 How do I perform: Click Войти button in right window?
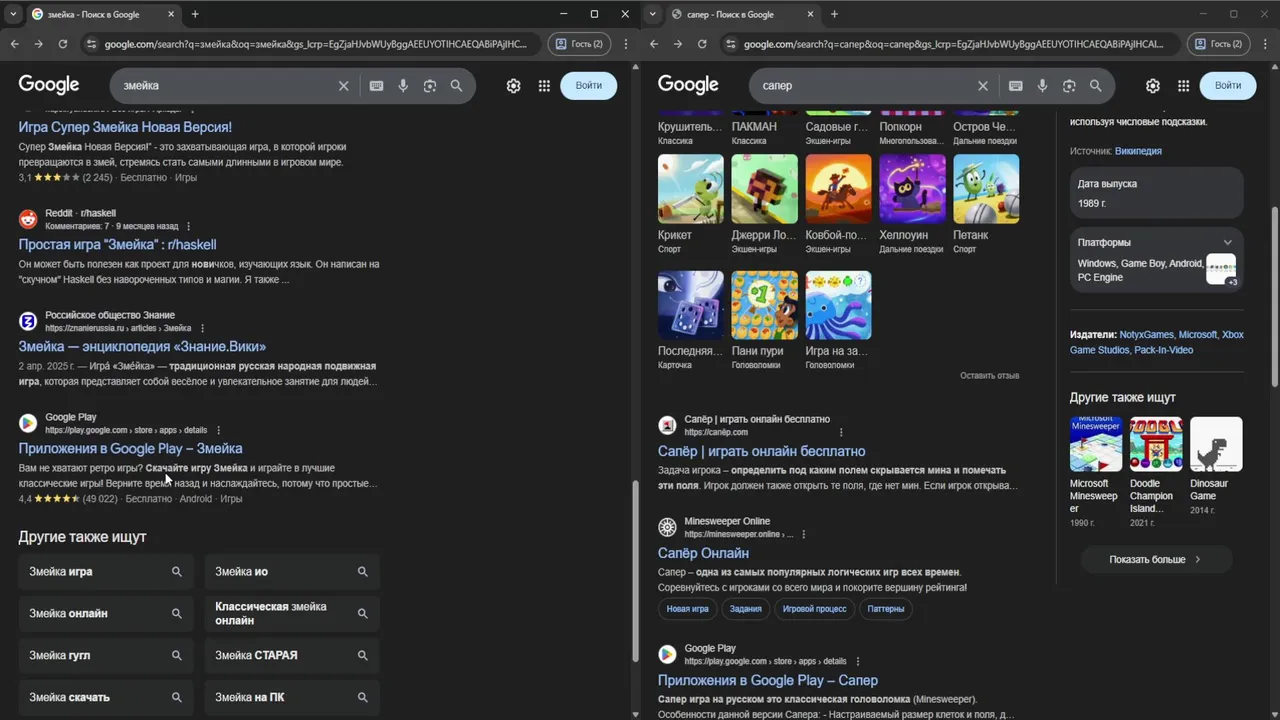pos(1228,86)
